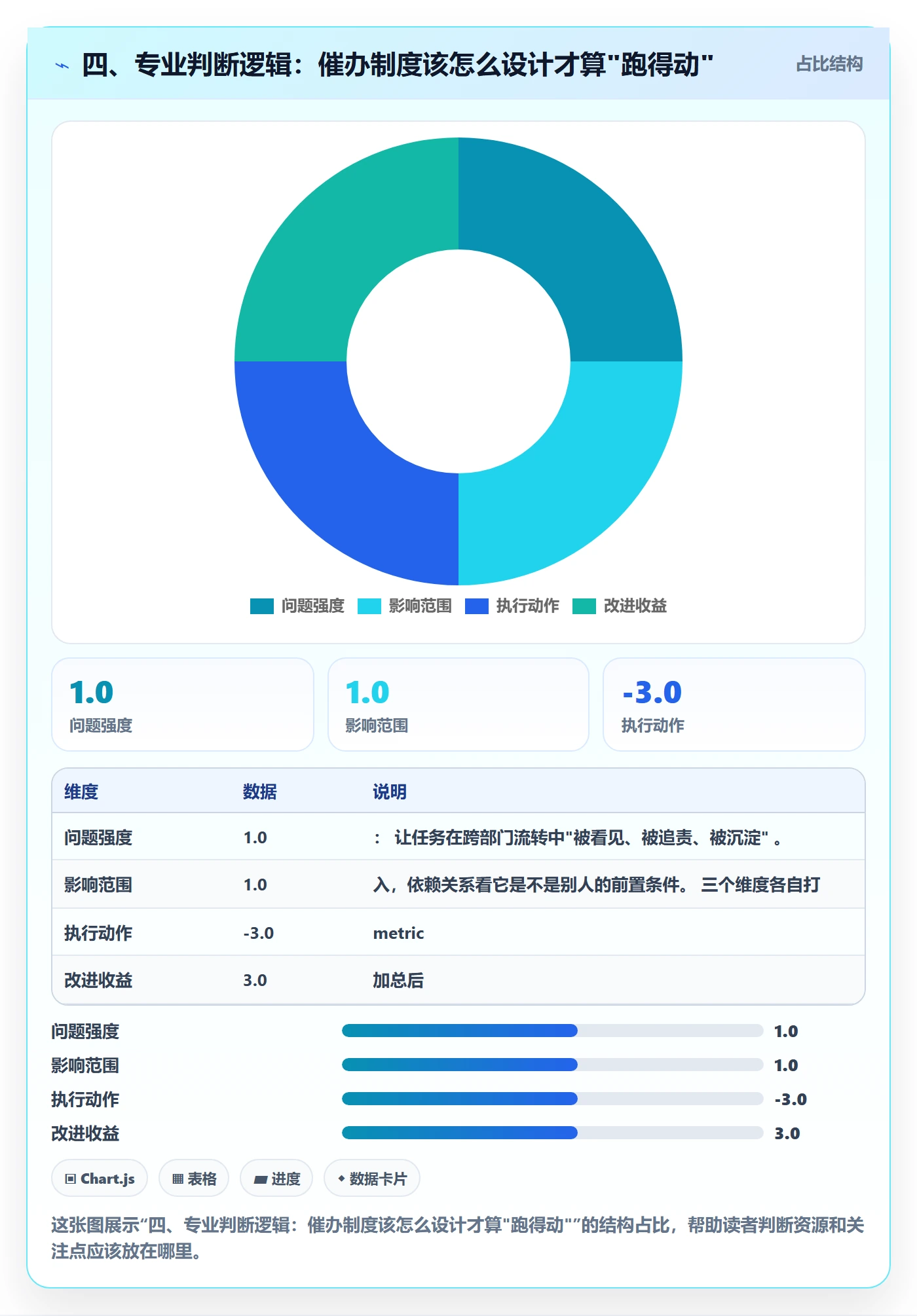The width and height of the screenshot is (917, 1316).
Task: Select the 改进收益 cell in the table
Action: (98, 980)
